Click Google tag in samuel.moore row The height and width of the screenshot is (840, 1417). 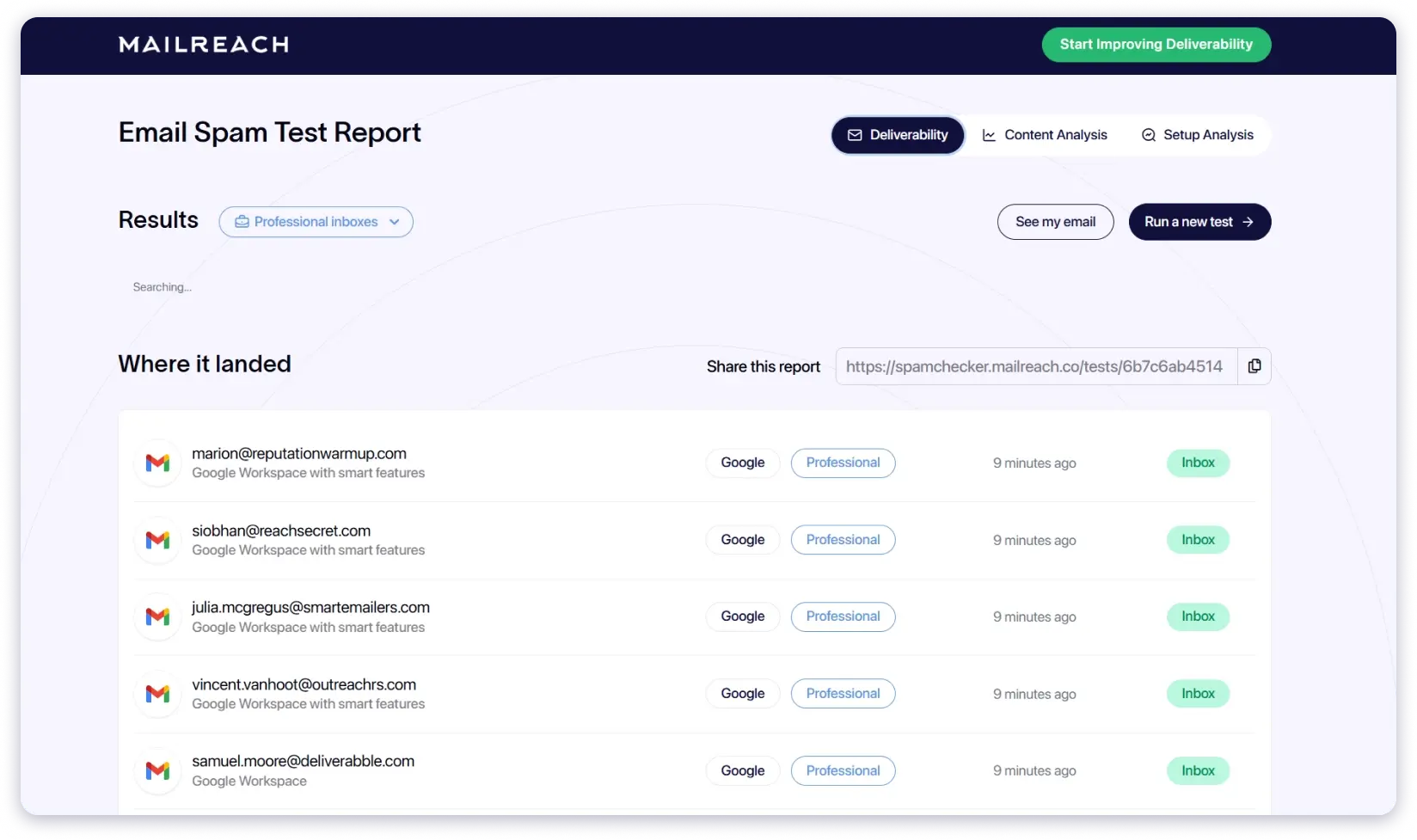(743, 771)
